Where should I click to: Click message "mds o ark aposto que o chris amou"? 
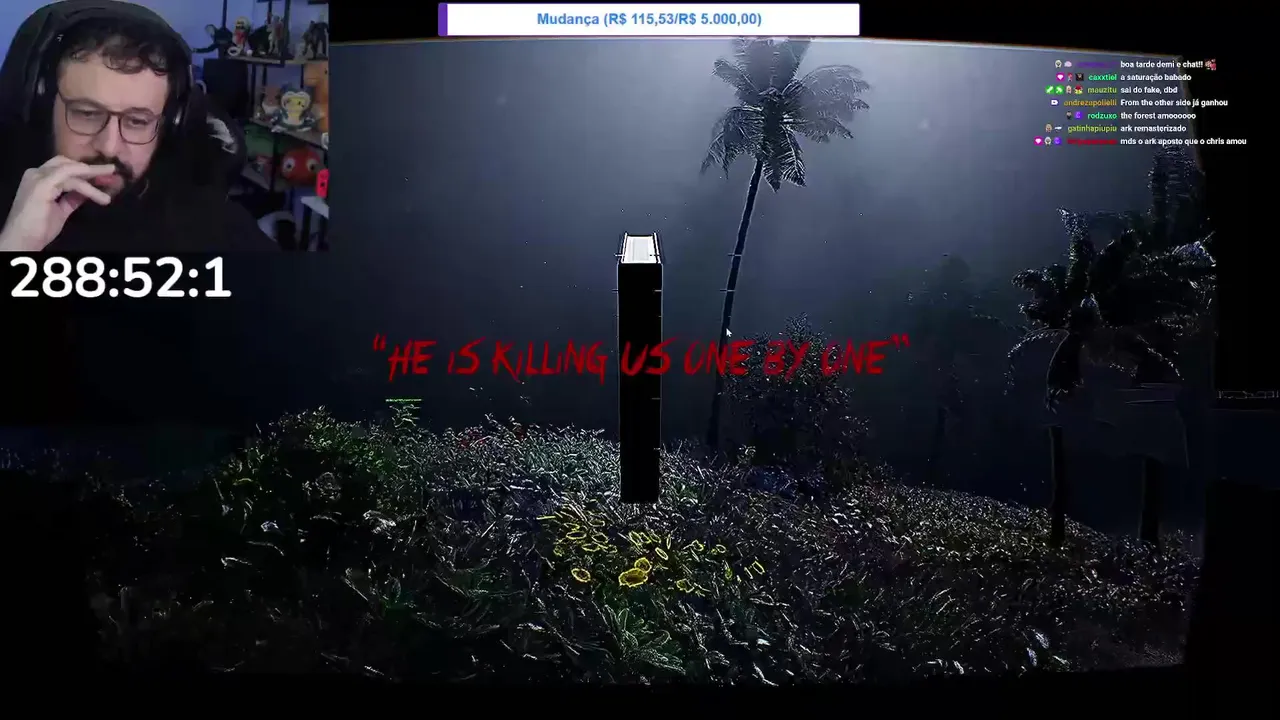click(x=1183, y=142)
